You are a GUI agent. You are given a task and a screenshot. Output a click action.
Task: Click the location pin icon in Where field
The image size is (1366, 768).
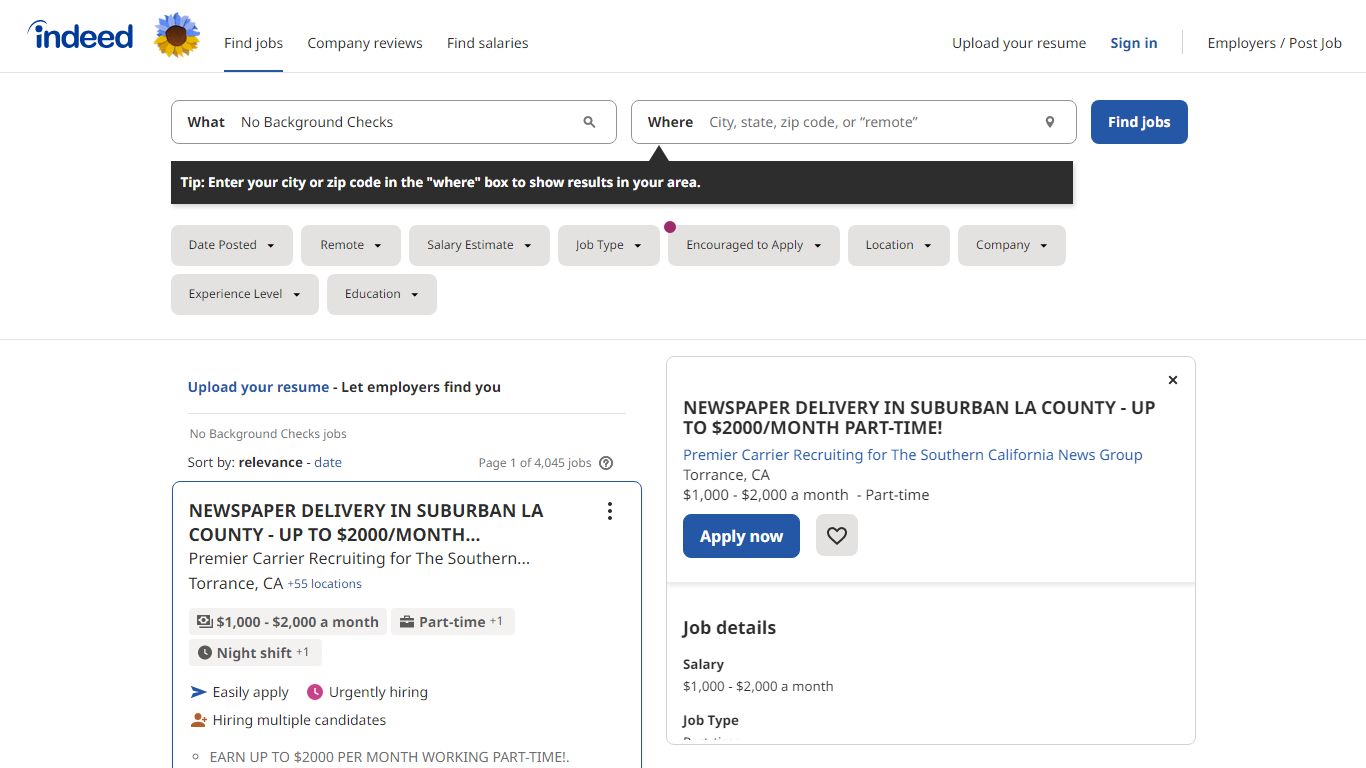click(1050, 122)
